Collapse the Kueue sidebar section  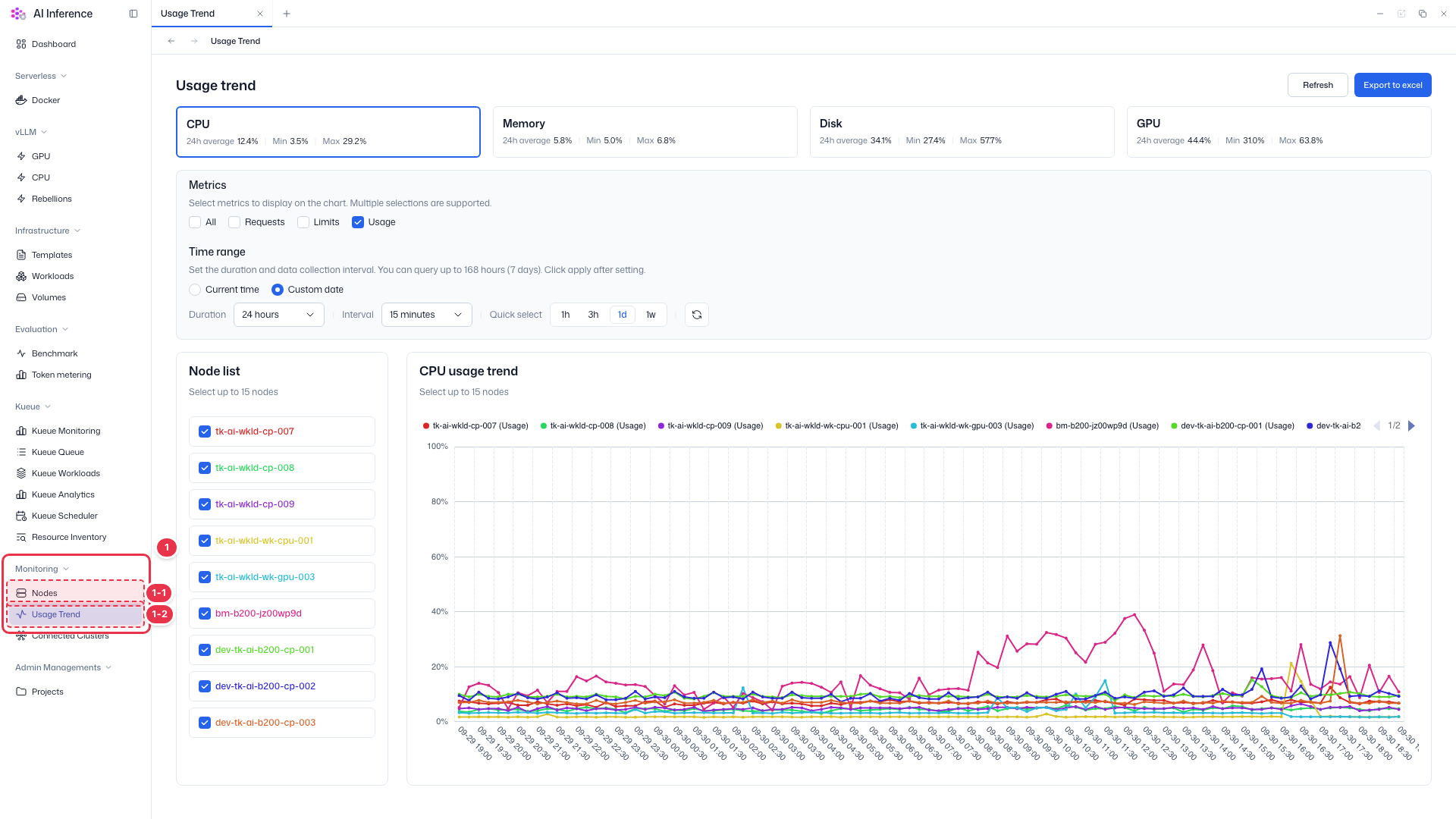coord(33,406)
